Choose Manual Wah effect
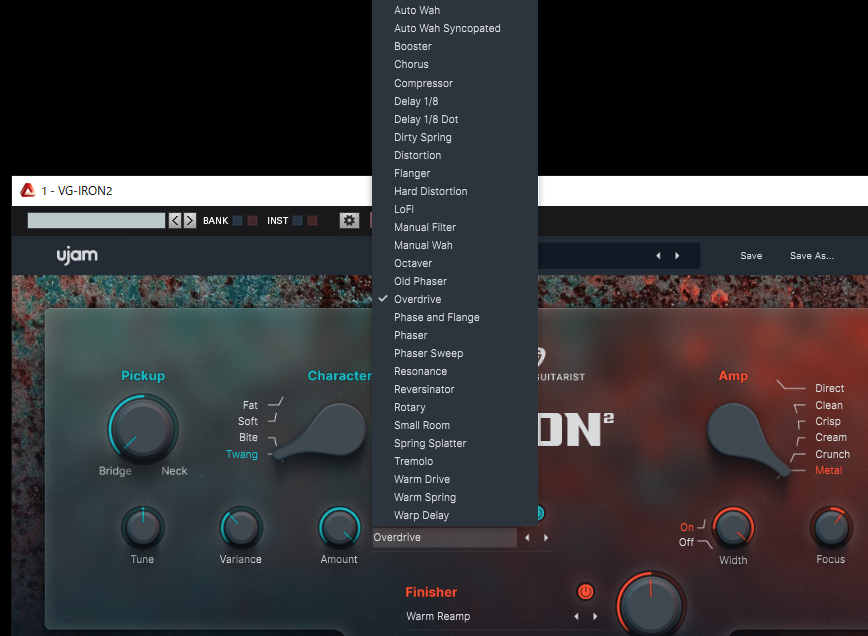The height and width of the screenshot is (636, 868). coord(454,245)
